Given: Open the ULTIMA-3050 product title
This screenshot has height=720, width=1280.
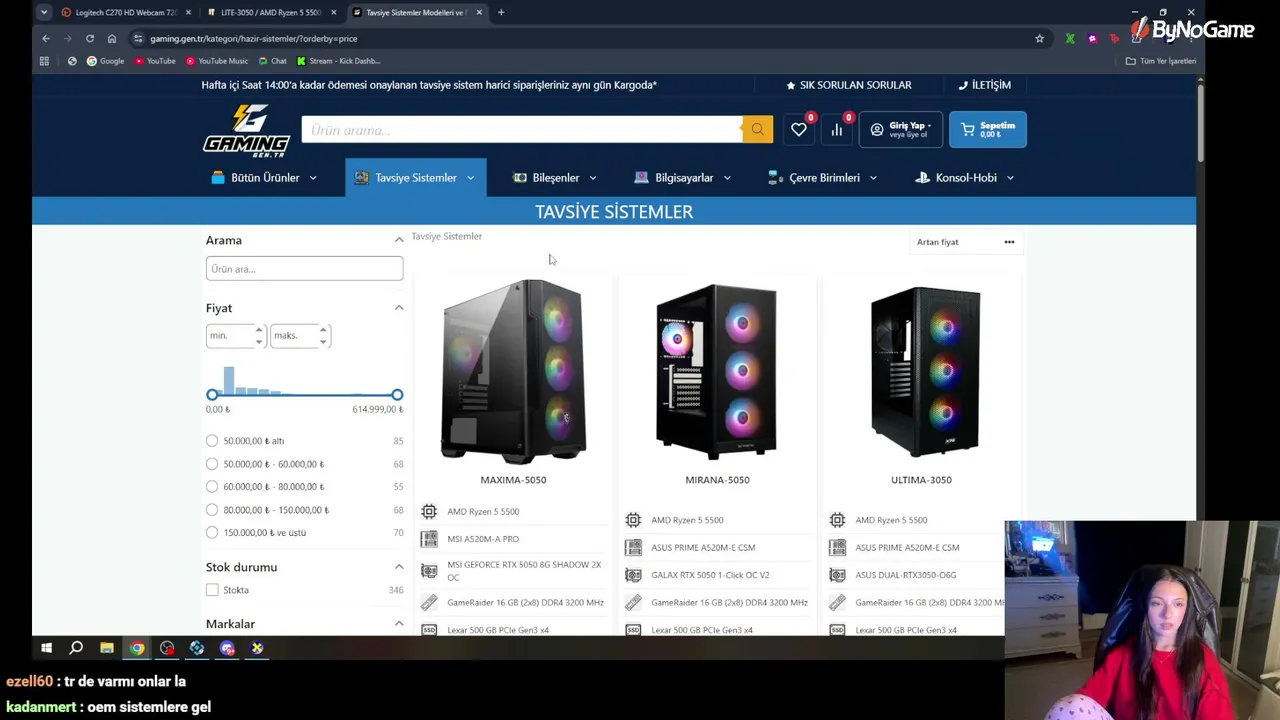Looking at the screenshot, I should coord(921,480).
